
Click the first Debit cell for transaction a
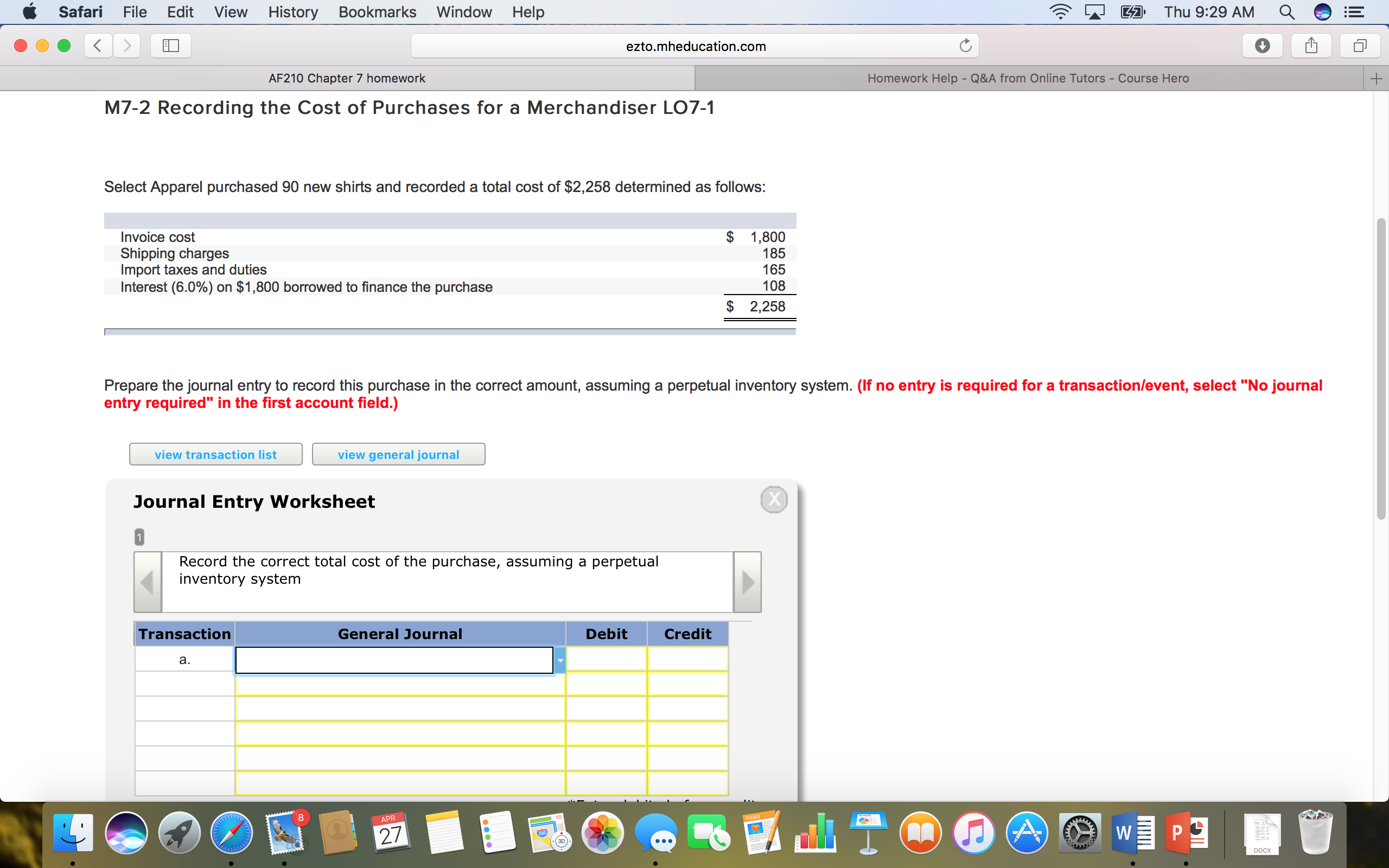(x=606, y=660)
